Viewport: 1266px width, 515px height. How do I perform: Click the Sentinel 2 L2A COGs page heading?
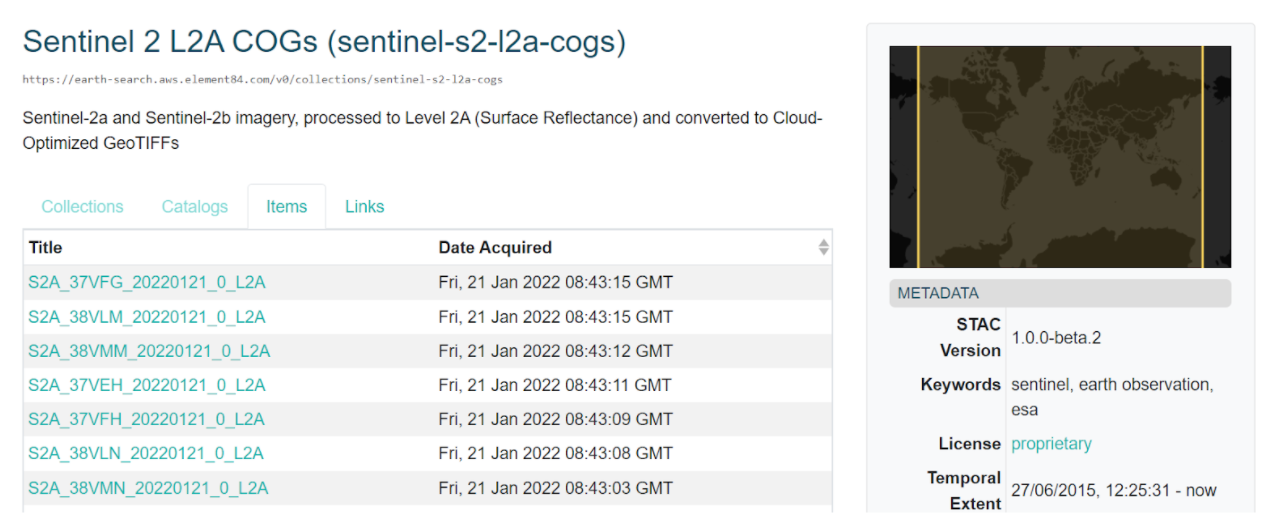(x=324, y=41)
